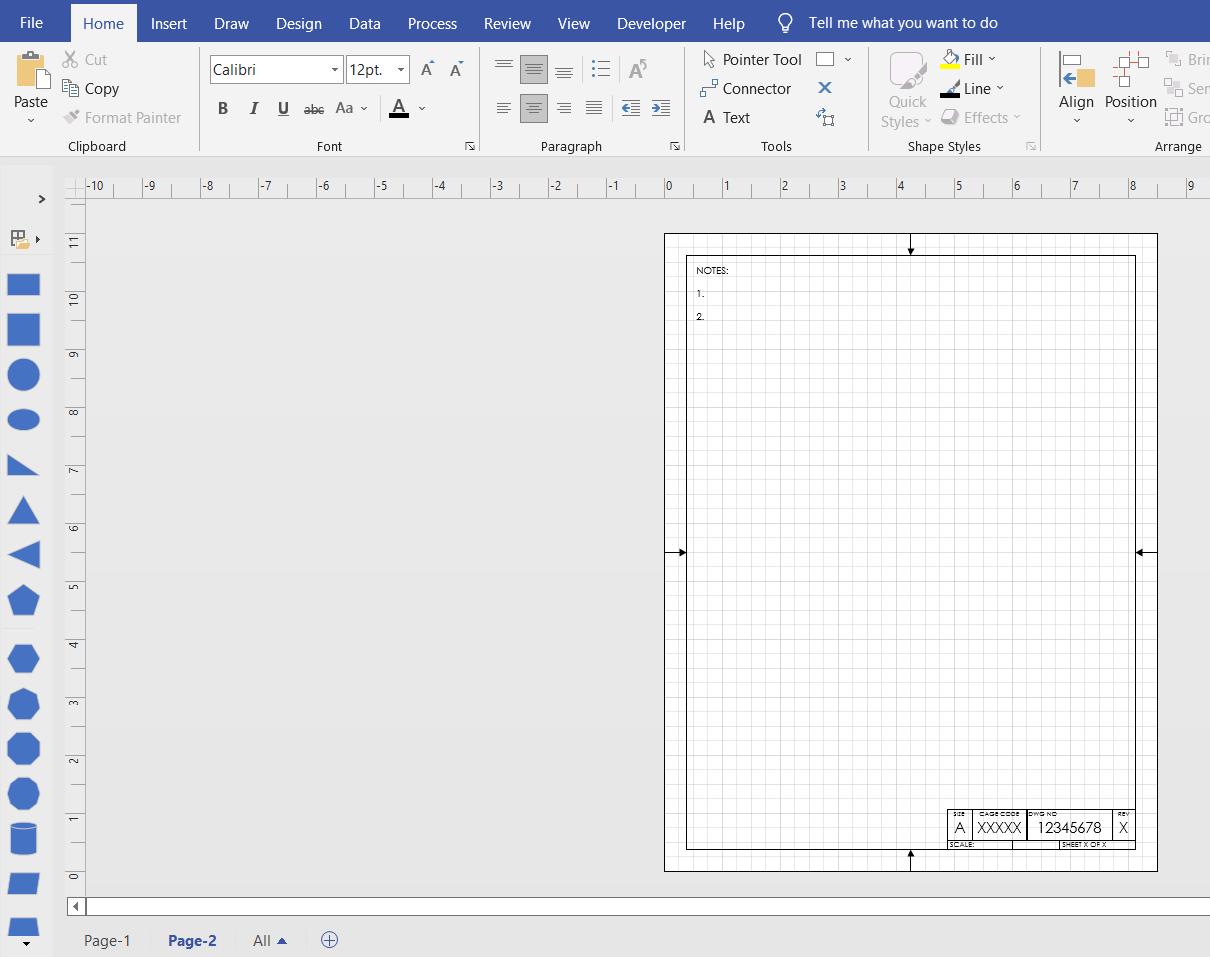Click the Paste clipboard icon
1210x957 pixels.
[31, 71]
